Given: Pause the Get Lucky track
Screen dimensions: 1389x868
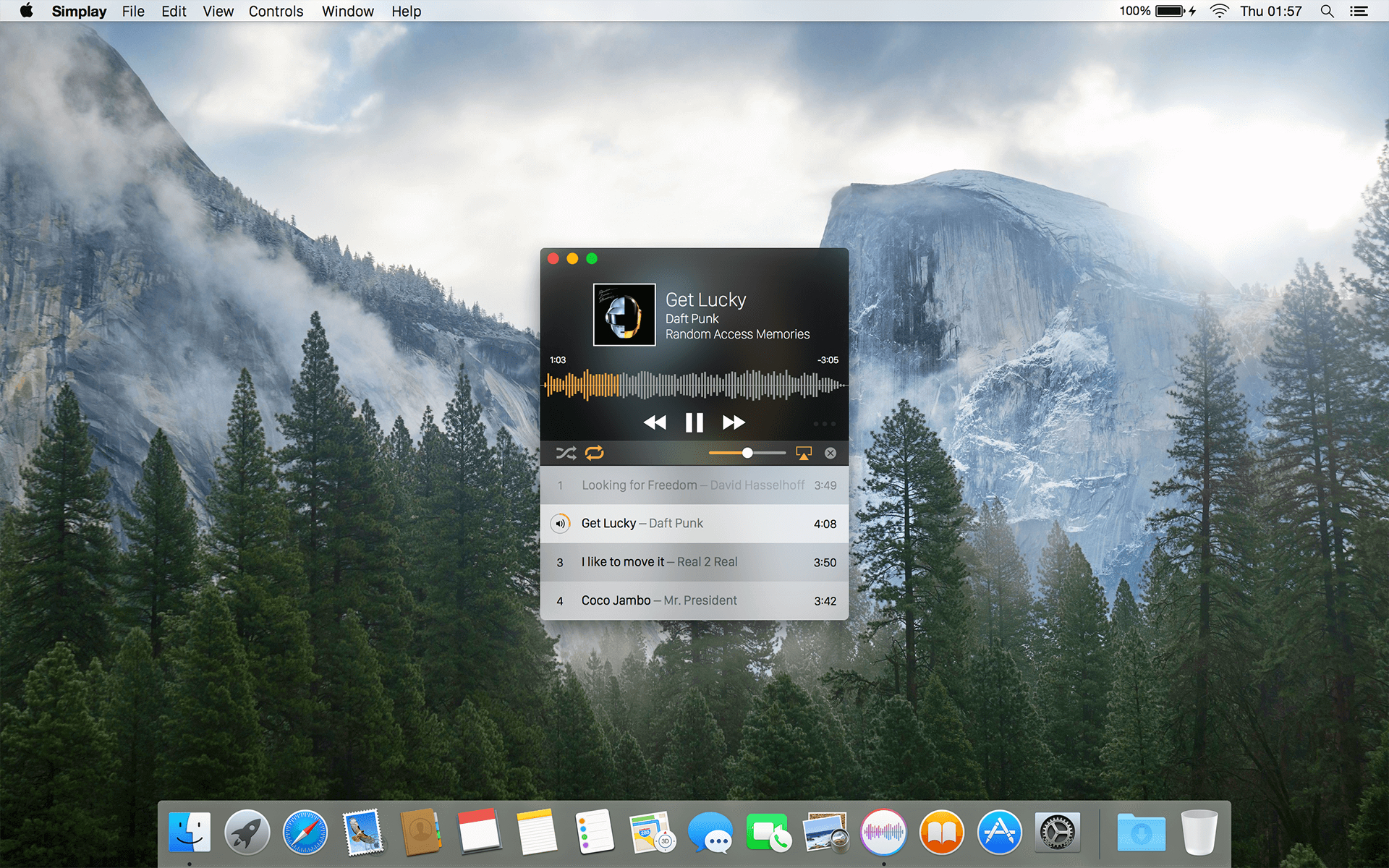Looking at the screenshot, I should click(x=694, y=422).
